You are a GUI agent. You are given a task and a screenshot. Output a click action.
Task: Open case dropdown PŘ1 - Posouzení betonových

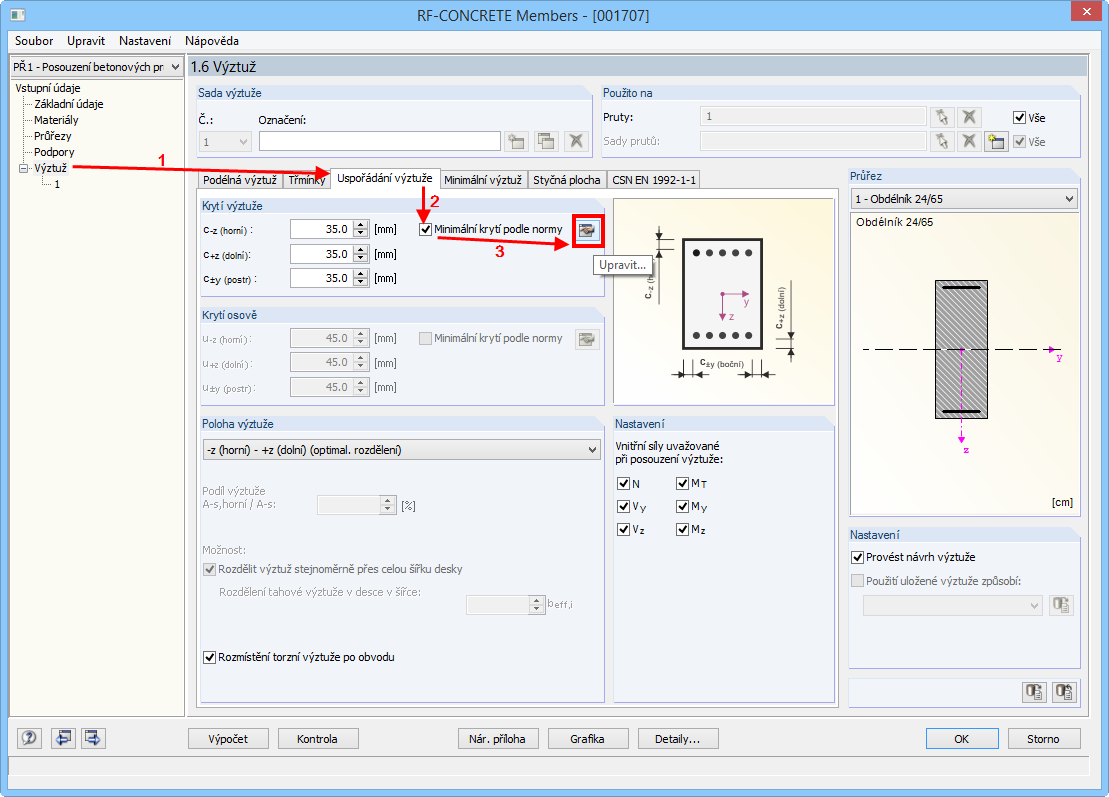(x=97, y=66)
